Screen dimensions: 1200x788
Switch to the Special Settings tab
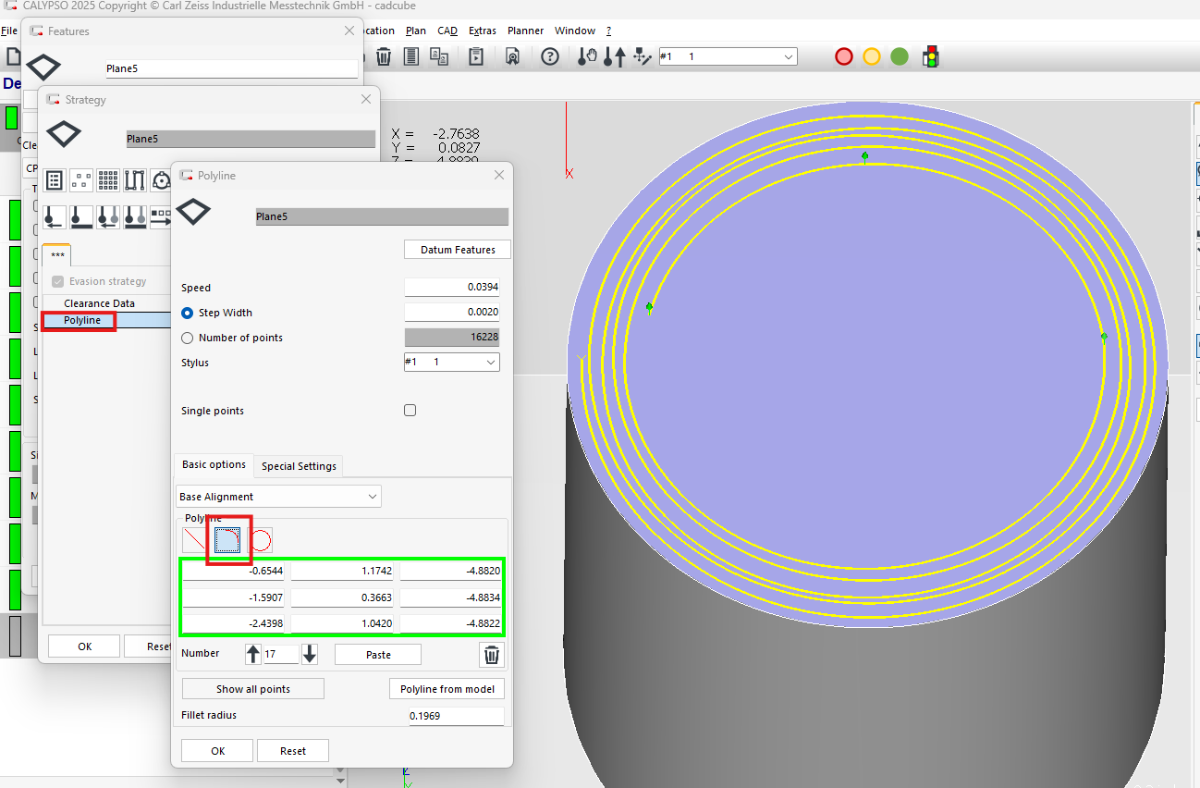299,466
